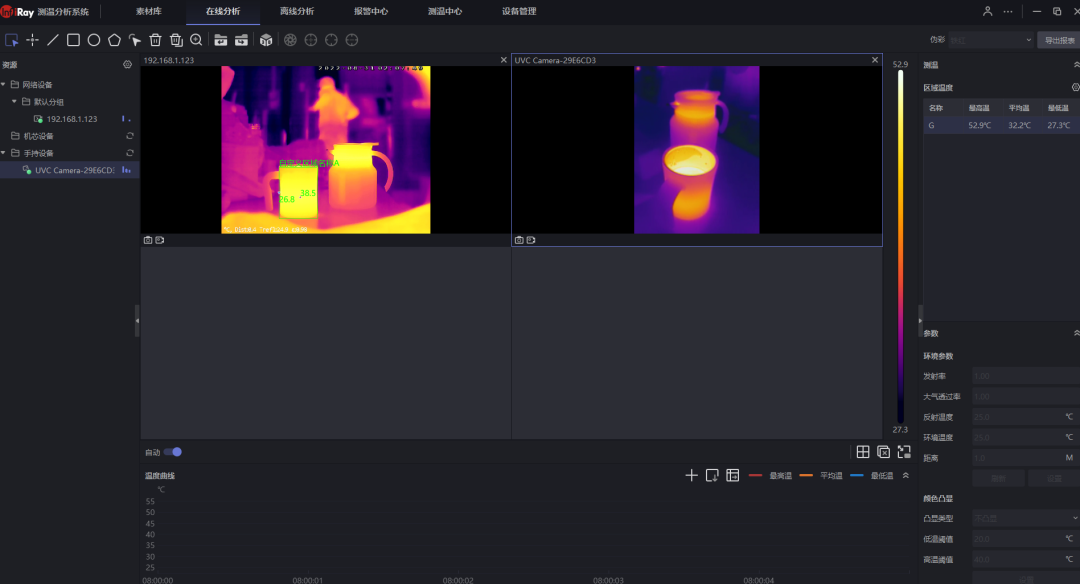Click the temperature color scale bar
1080x584 pixels.
(x=900, y=246)
